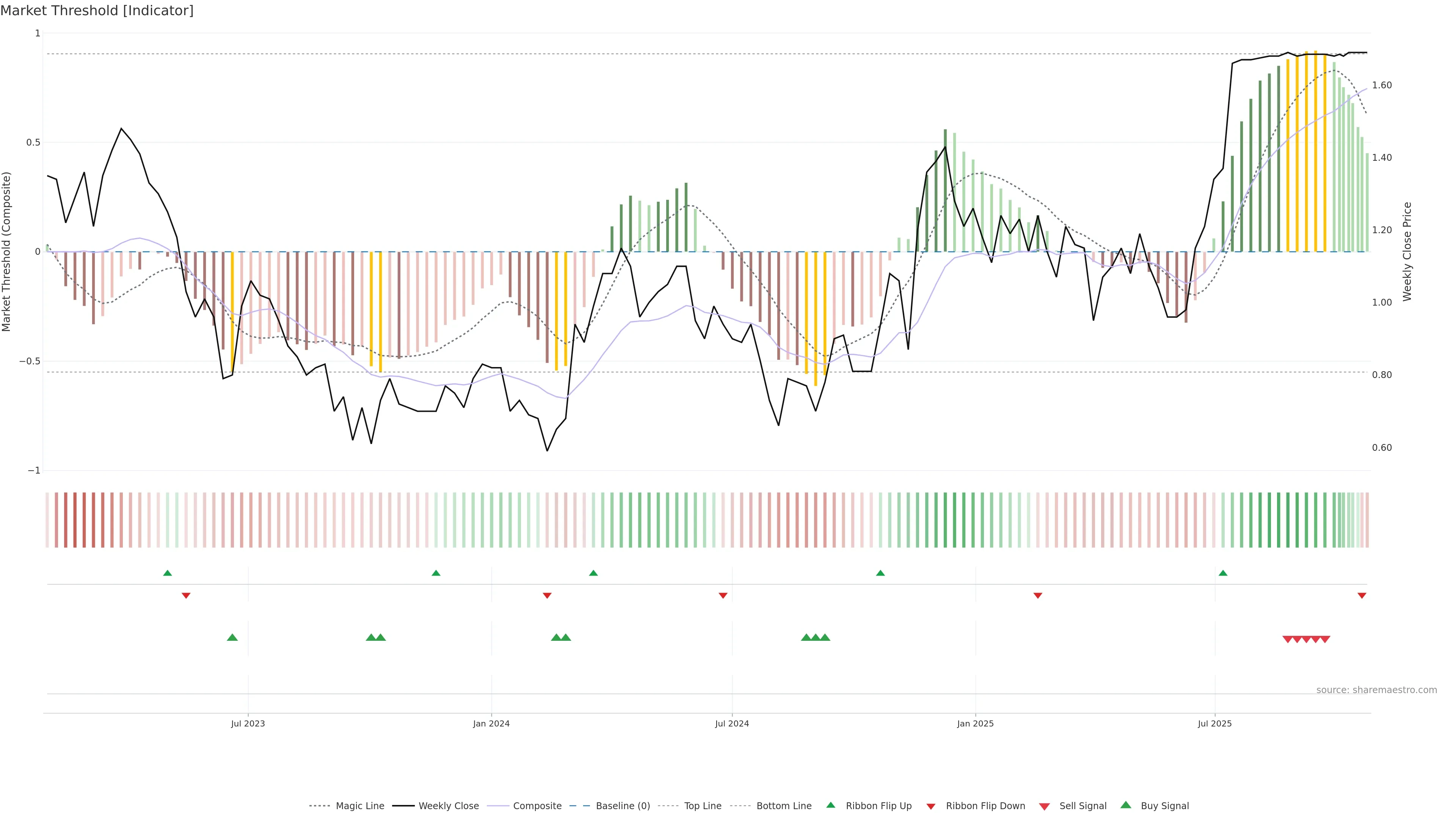Click the Weekly Close Price axis title
1456x819 pixels.
tap(1407, 251)
